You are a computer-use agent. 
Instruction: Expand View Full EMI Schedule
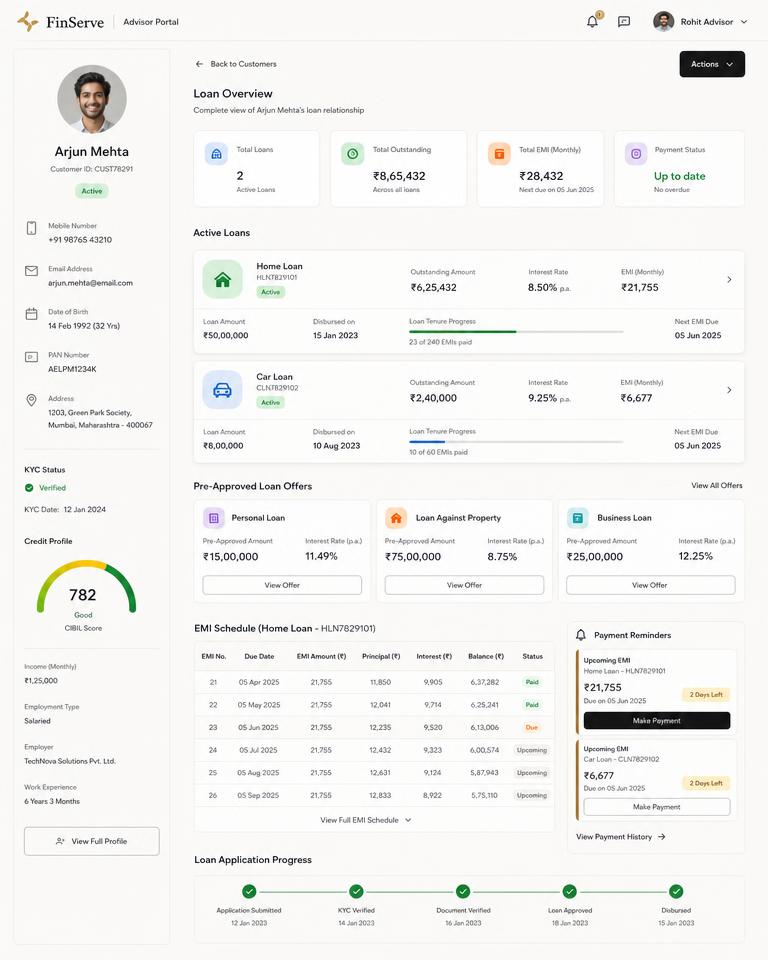tap(366, 820)
